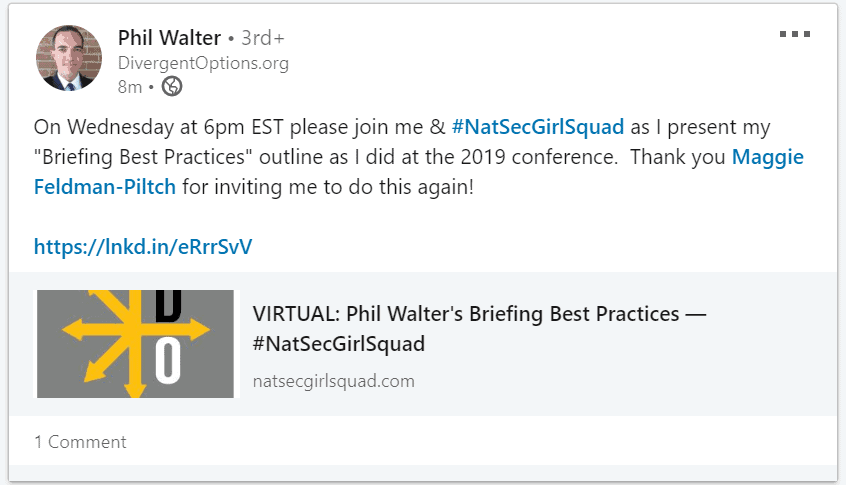Open the three-dot post options menu
This screenshot has height=485, width=846.
click(795, 34)
